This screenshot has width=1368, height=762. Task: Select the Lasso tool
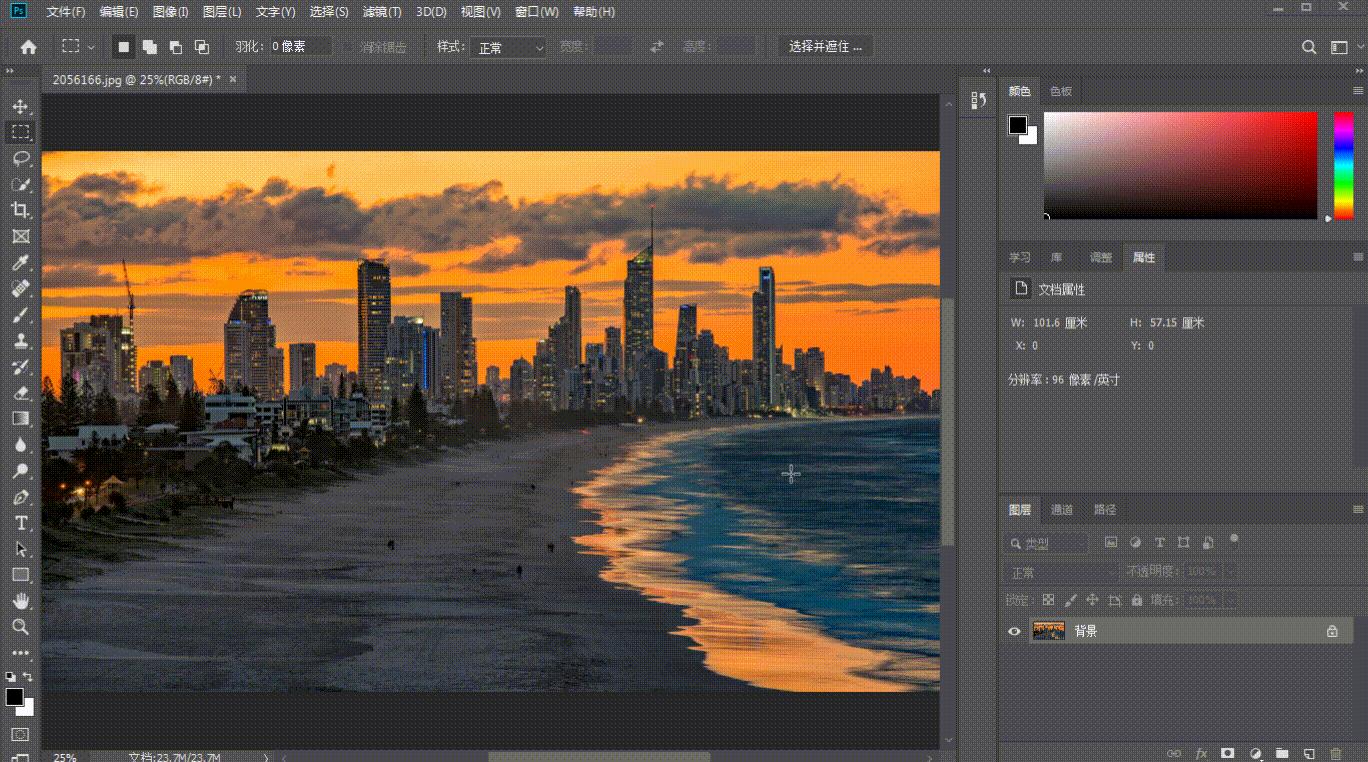click(x=20, y=158)
